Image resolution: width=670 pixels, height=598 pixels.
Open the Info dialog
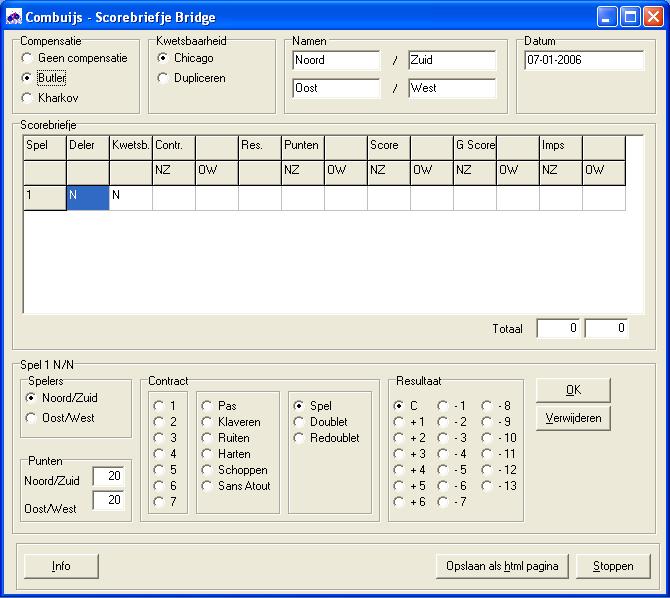coord(61,566)
